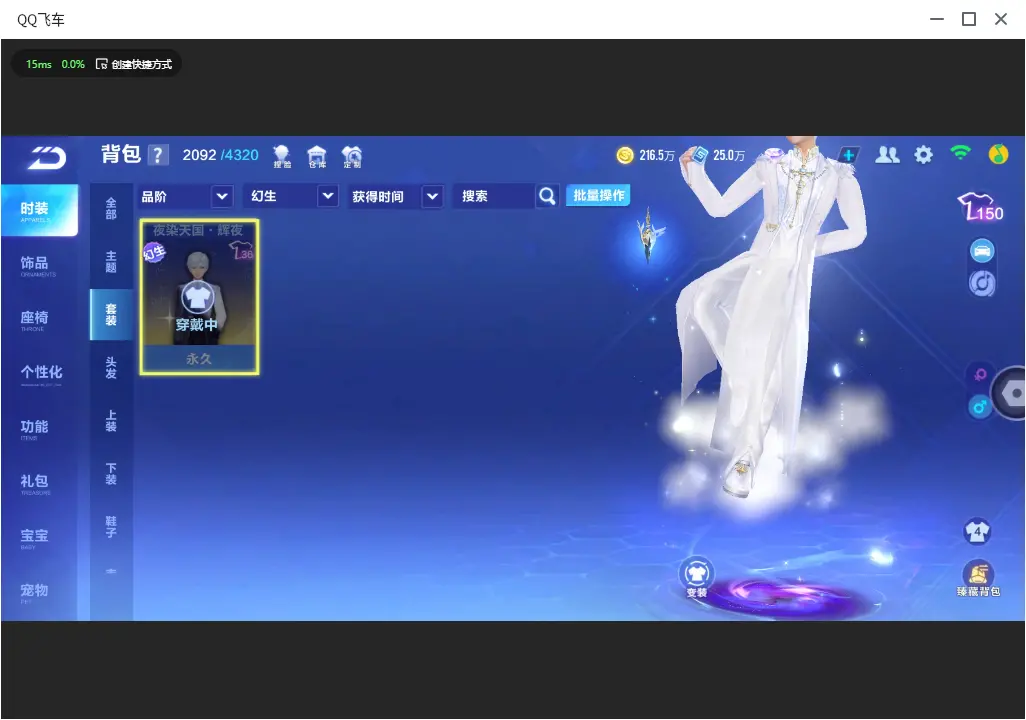Select the 主题 theme sub-tab
The width and height of the screenshot is (1026, 720).
[111, 262]
